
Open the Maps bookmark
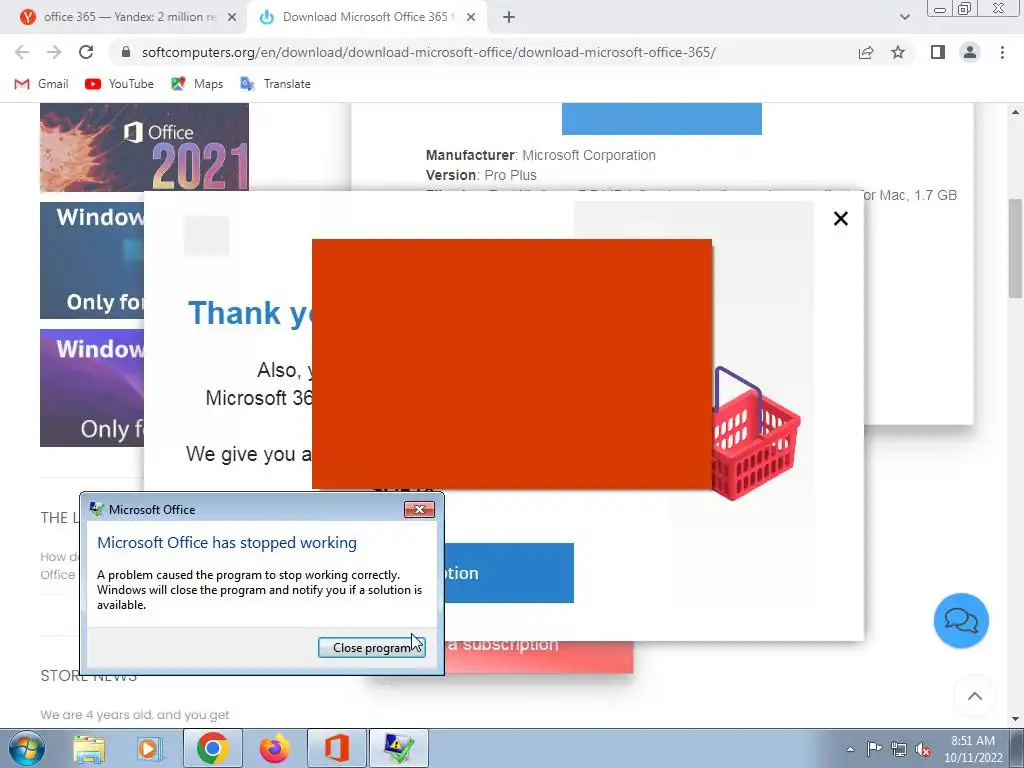click(x=197, y=84)
